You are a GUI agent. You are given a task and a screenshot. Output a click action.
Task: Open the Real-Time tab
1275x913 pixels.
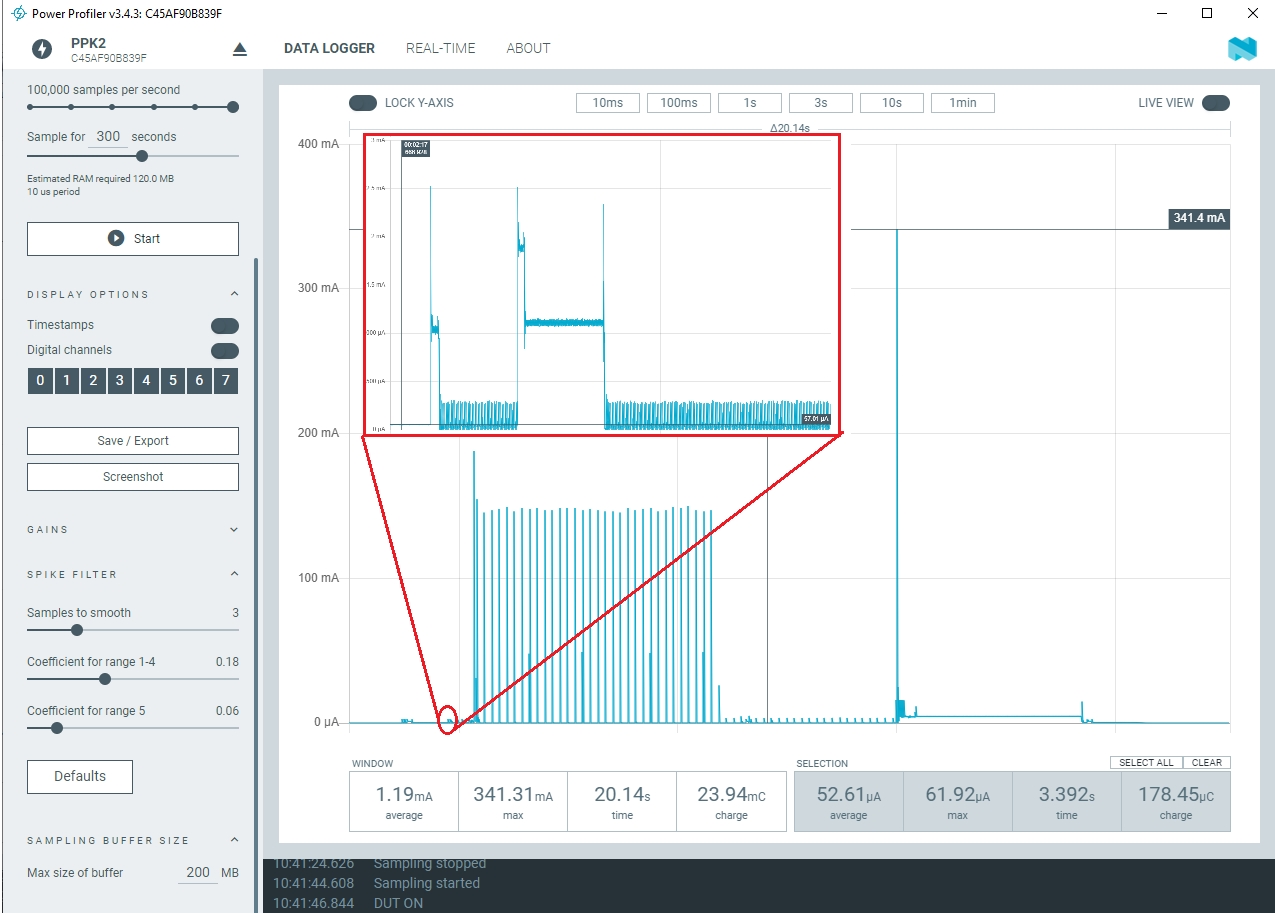tap(440, 48)
